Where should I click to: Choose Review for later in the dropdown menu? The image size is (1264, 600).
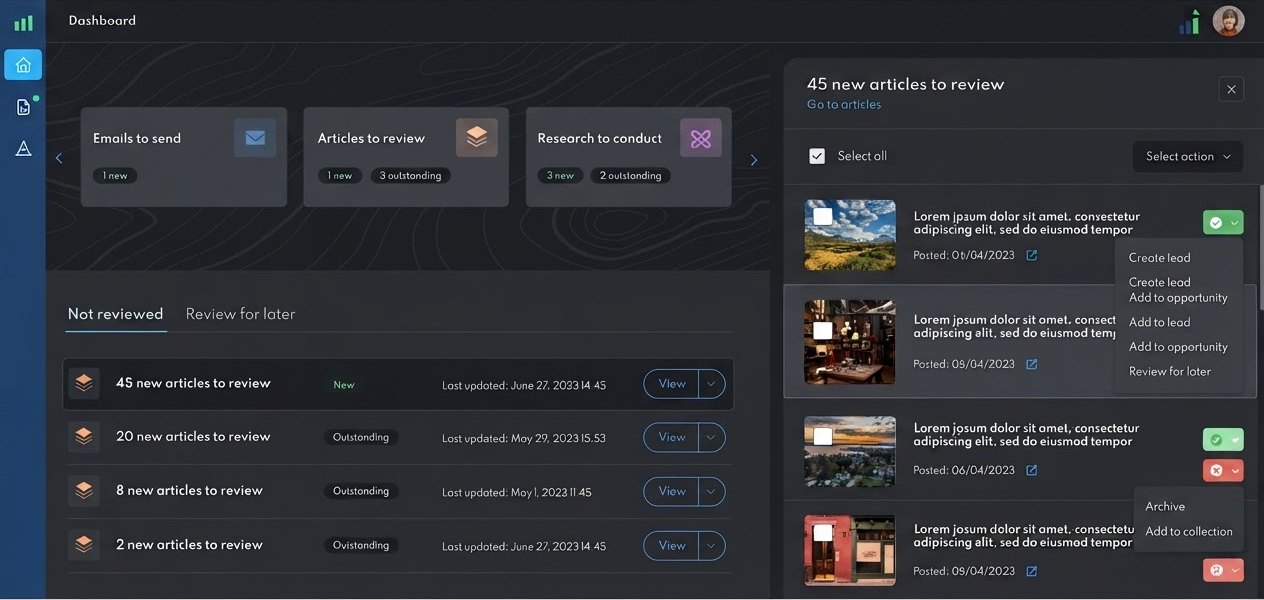(x=1169, y=371)
